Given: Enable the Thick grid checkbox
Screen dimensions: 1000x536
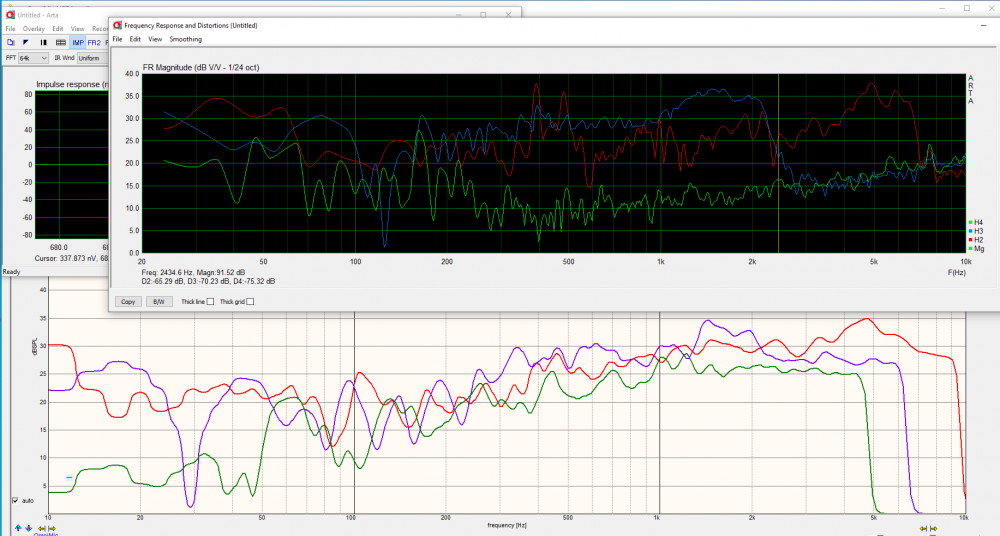Looking at the screenshot, I should (250, 301).
